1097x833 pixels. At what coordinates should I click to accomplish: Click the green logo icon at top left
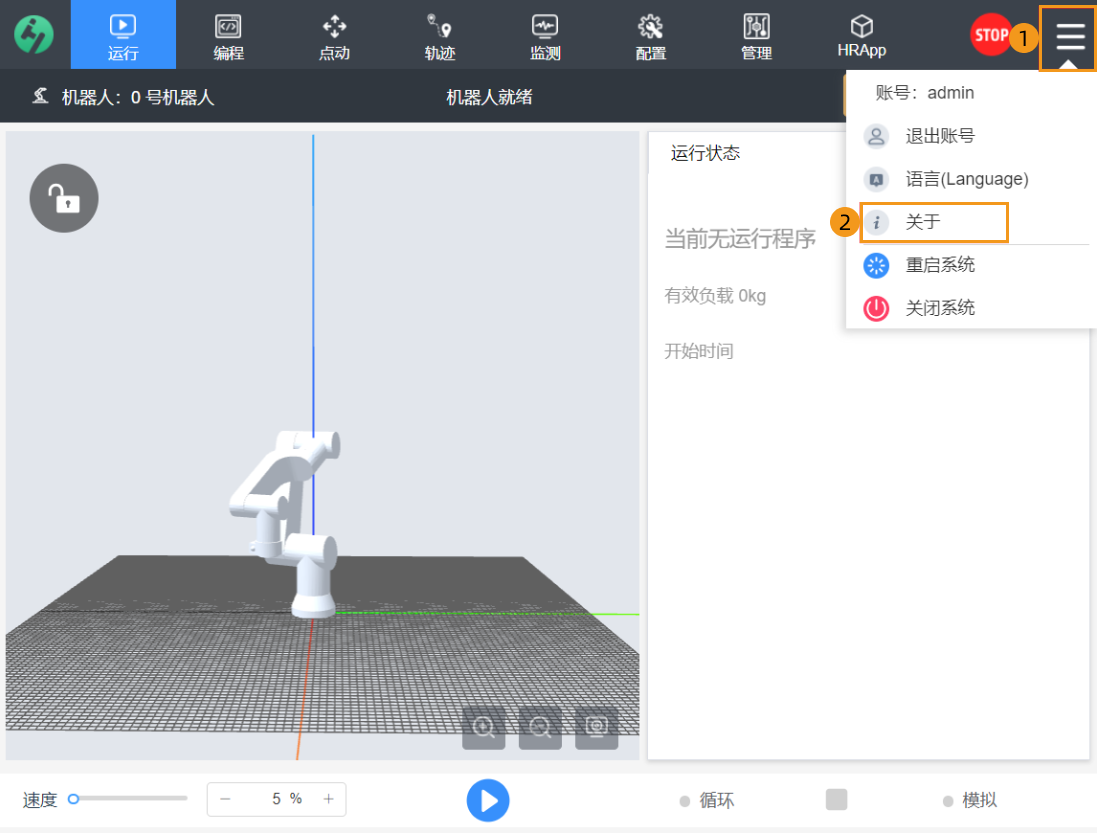[34, 35]
